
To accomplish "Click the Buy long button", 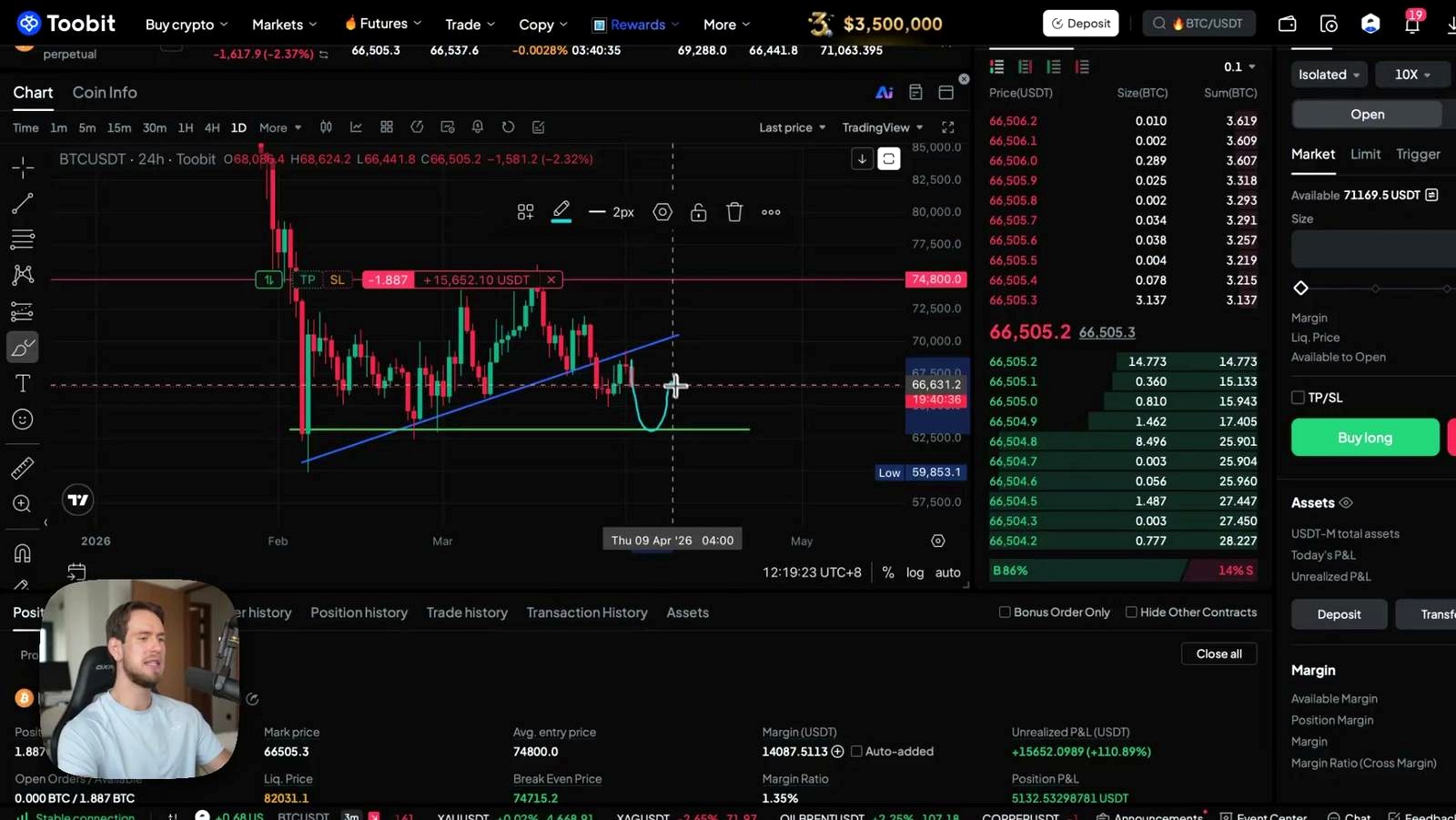I will (1365, 438).
